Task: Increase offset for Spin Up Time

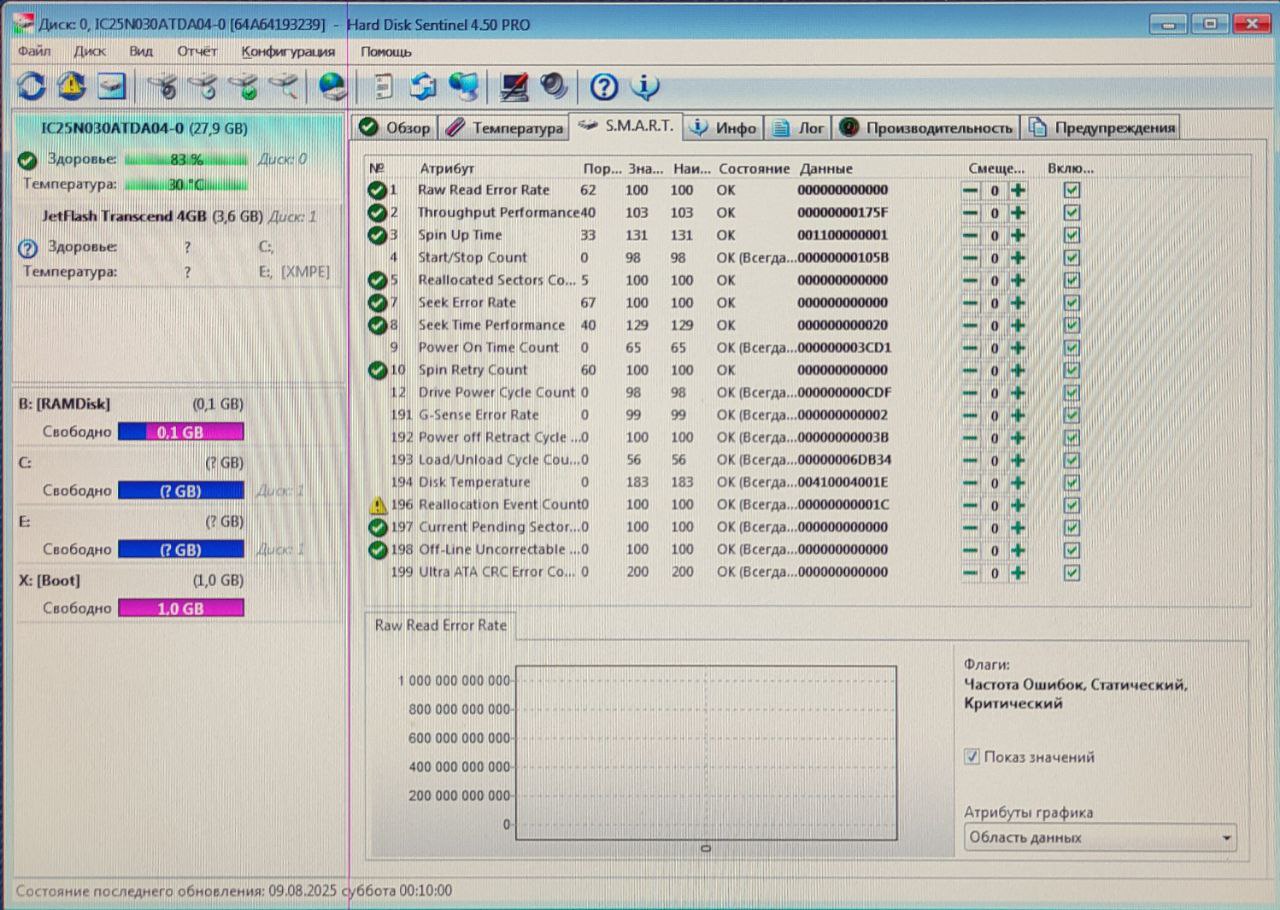Action: [1018, 235]
